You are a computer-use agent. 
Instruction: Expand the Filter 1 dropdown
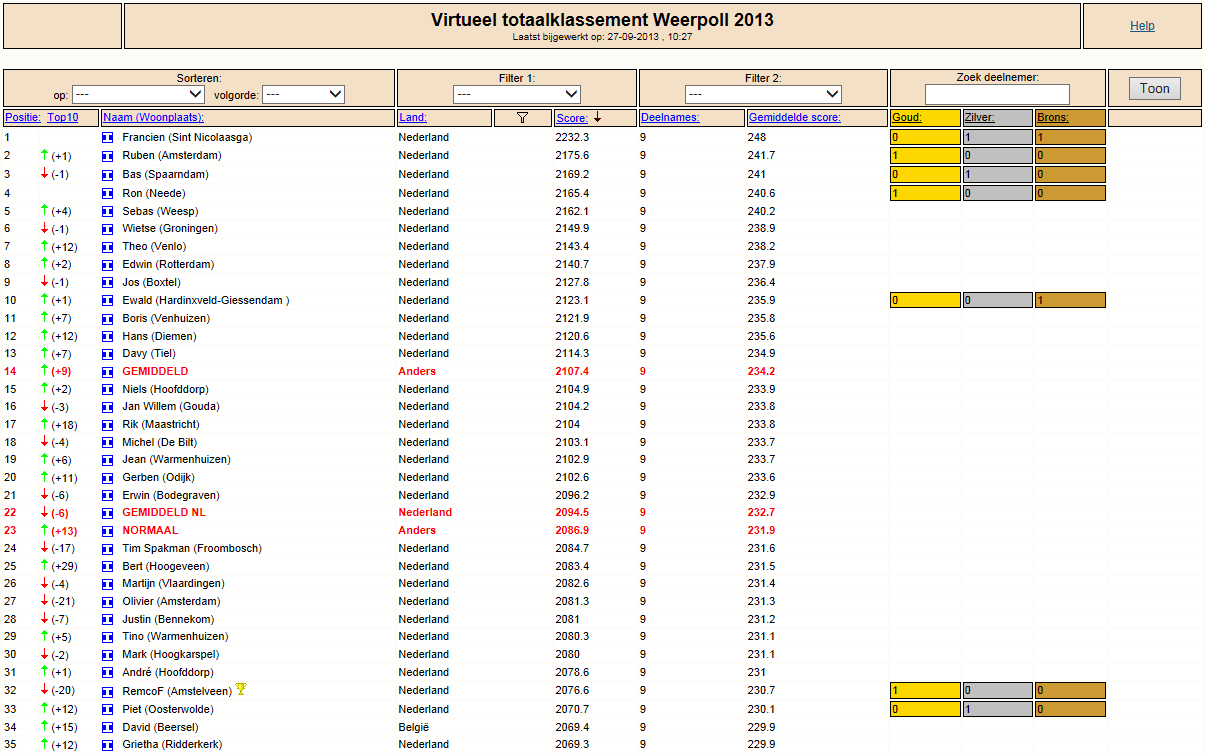pyautogui.click(x=517, y=94)
